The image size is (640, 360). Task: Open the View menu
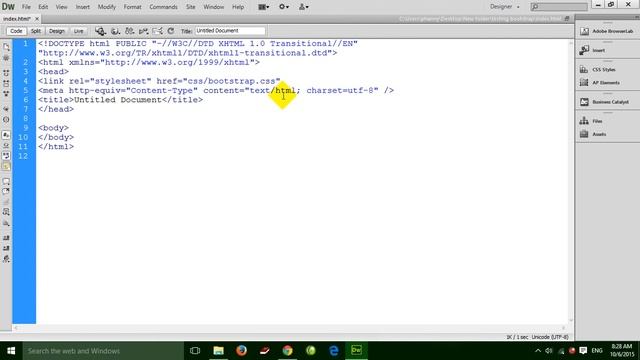pyautogui.click(x=62, y=7)
